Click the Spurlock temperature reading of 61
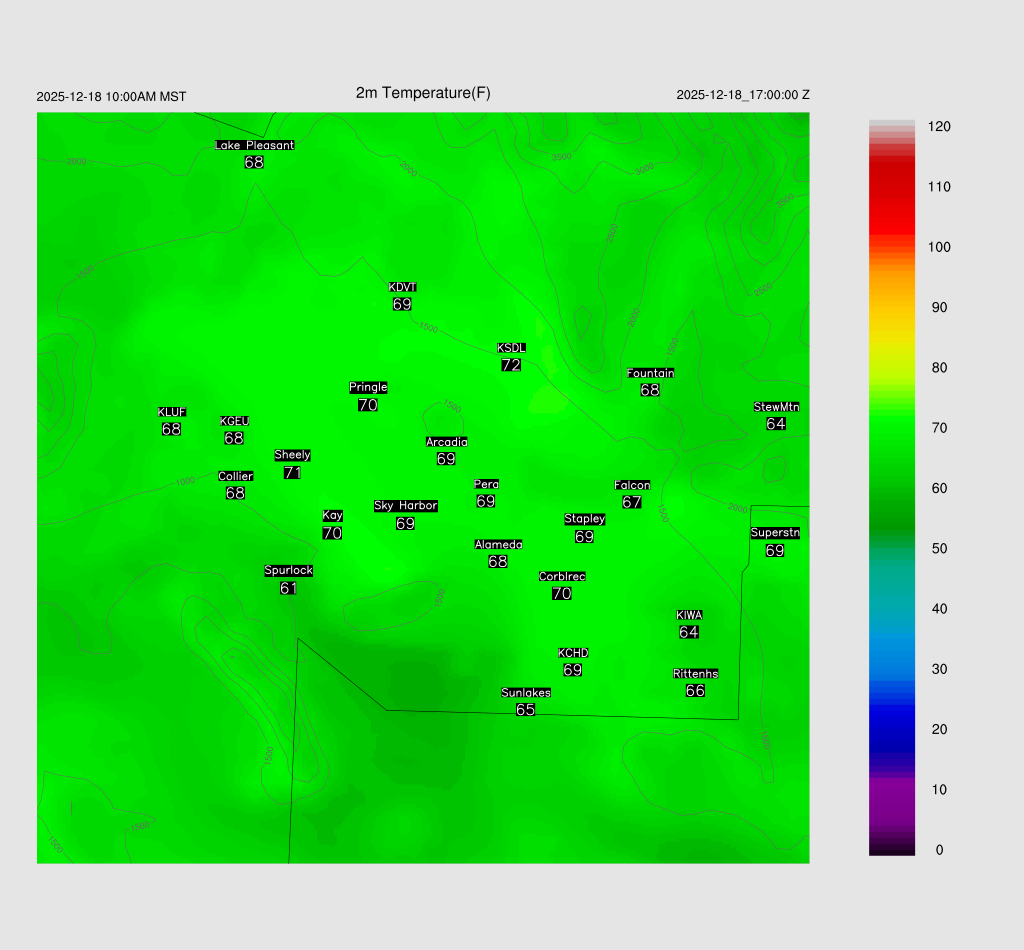This screenshot has width=1024, height=950. click(x=288, y=589)
